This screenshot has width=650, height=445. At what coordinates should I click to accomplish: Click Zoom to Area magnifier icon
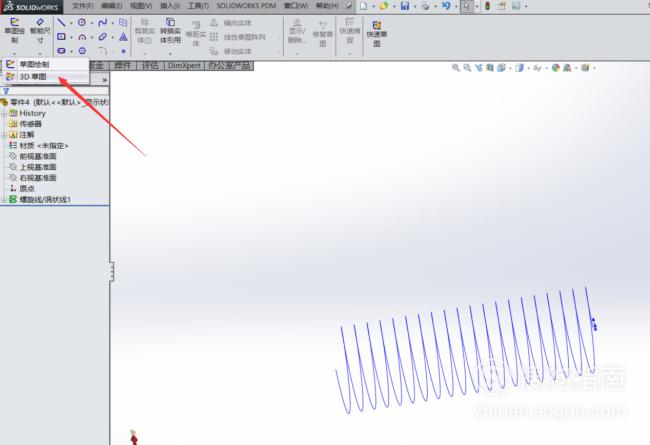tap(467, 68)
